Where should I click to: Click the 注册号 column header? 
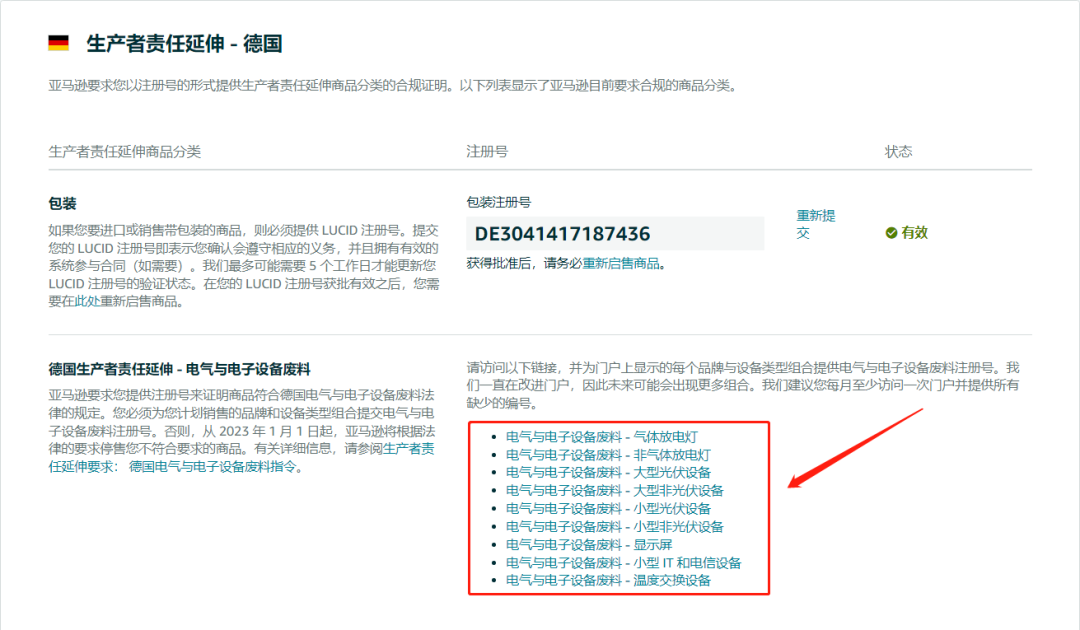[x=487, y=151]
